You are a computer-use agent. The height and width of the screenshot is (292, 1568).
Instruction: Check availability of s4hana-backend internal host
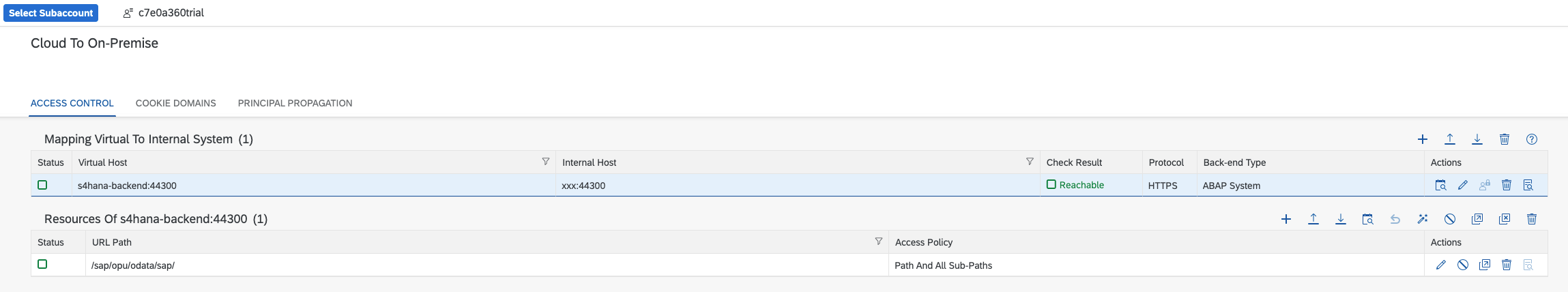1440,185
